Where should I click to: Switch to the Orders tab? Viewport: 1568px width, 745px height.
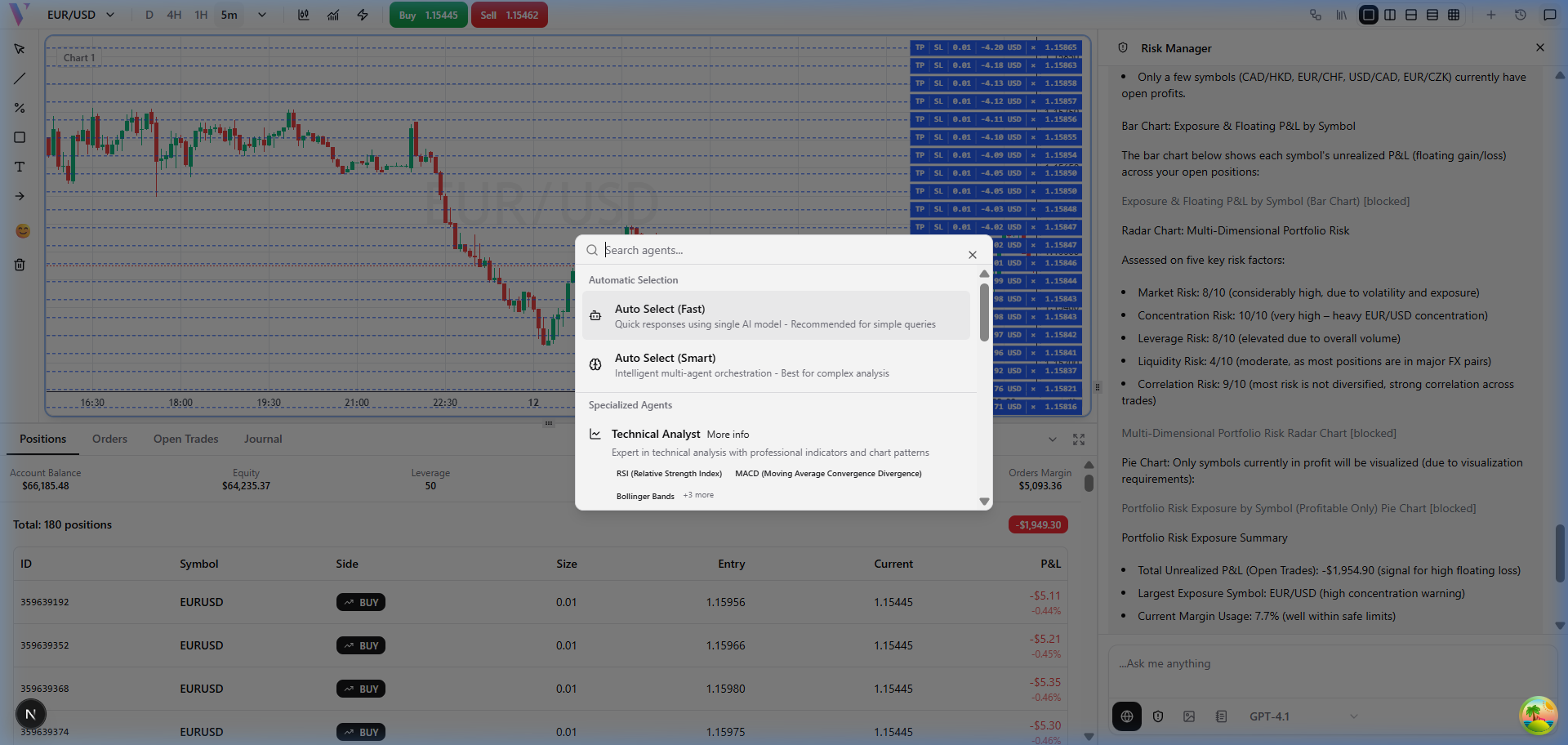click(x=109, y=439)
